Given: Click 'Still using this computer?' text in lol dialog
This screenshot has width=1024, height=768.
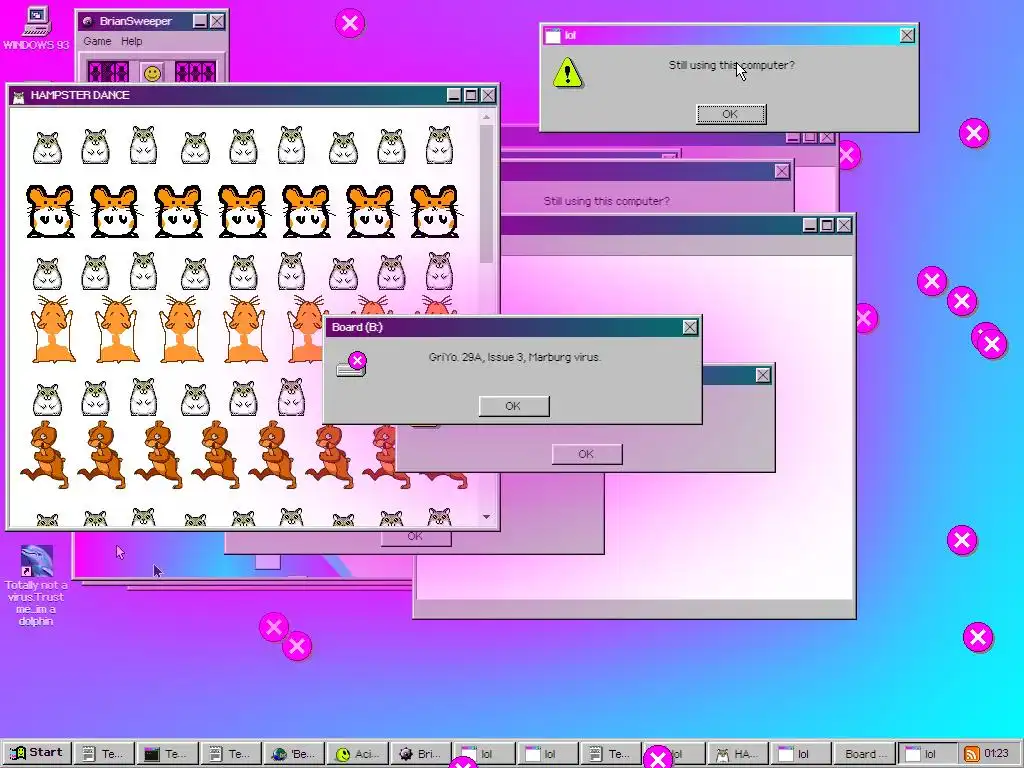Looking at the screenshot, I should (x=731, y=65).
